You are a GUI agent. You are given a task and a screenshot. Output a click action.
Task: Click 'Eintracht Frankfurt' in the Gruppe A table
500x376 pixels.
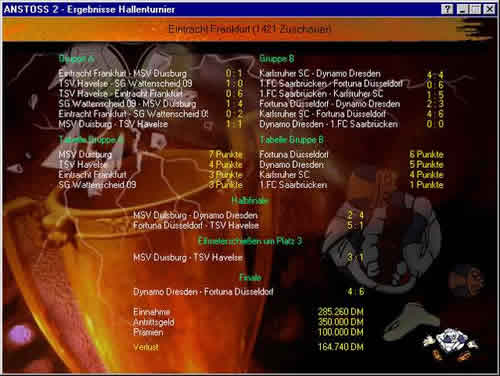tap(92, 174)
